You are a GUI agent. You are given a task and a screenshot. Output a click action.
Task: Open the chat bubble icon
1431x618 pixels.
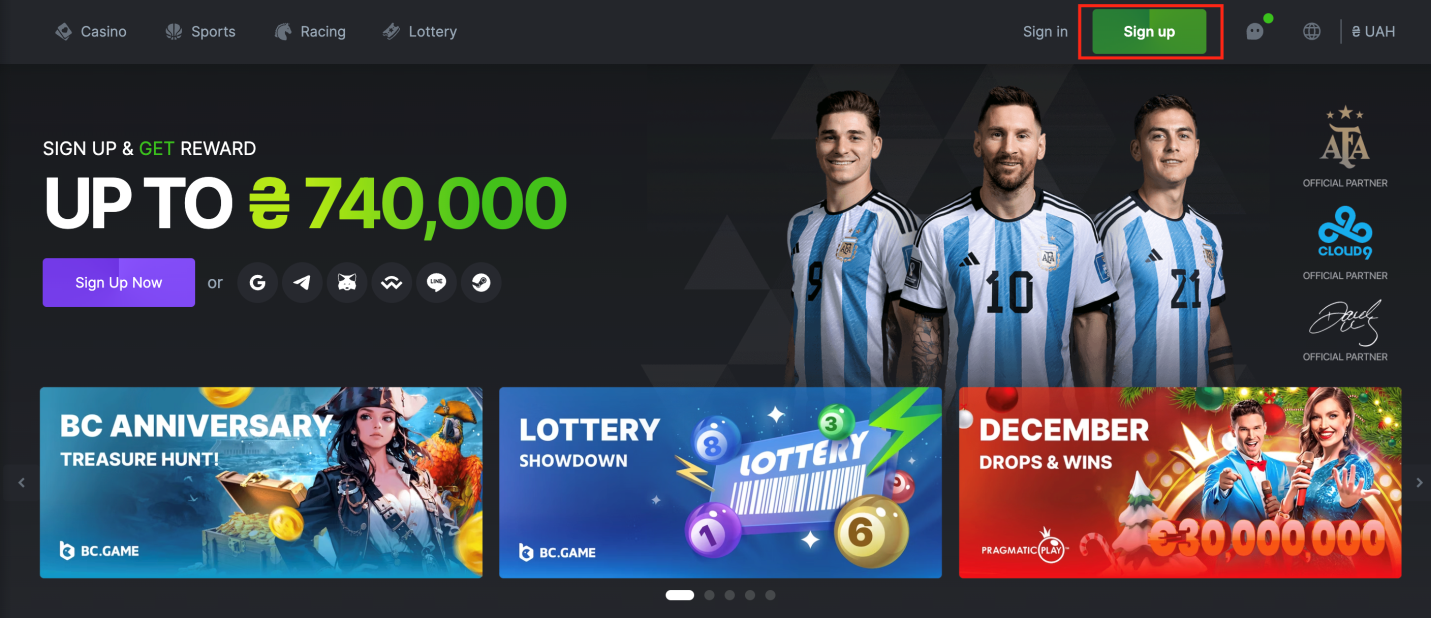click(x=1255, y=31)
